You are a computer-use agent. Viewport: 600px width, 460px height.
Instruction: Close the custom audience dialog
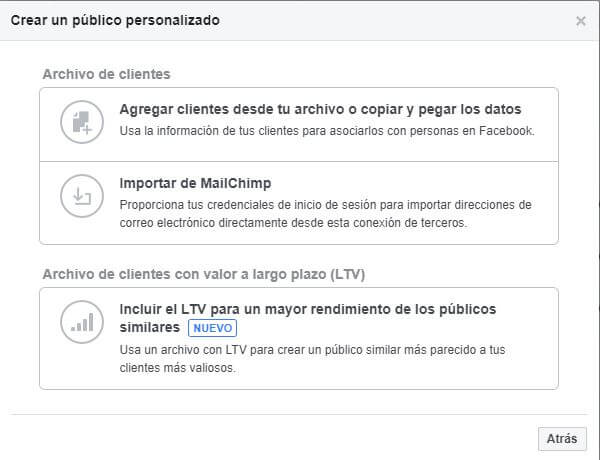[581, 20]
